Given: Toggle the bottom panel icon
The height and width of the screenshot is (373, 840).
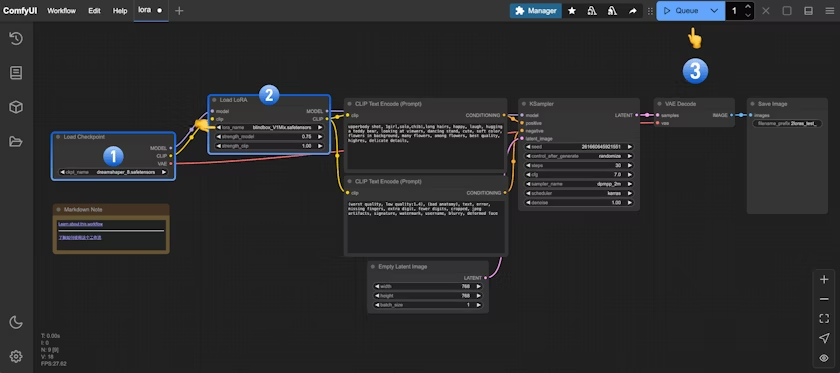Looking at the screenshot, I should pyautogui.click(x=809, y=11).
